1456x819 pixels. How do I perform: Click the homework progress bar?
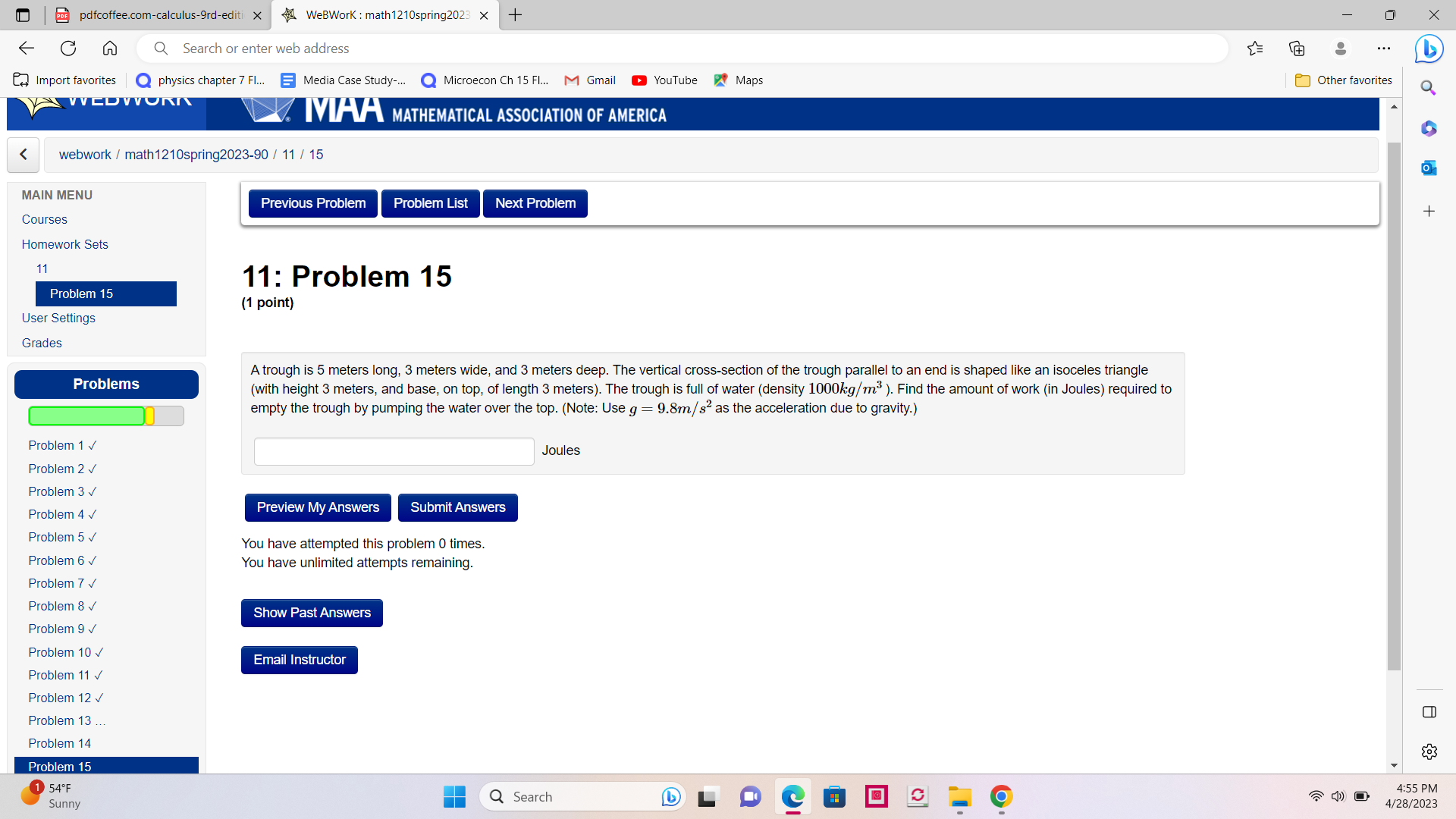click(x=105, y=416)
